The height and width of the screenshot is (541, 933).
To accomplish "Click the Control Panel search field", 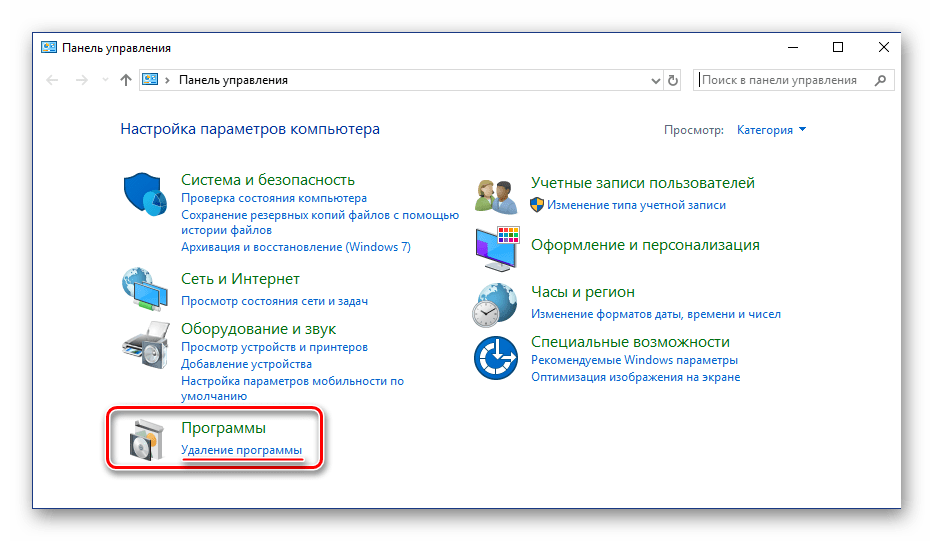I will pos(779,80).
